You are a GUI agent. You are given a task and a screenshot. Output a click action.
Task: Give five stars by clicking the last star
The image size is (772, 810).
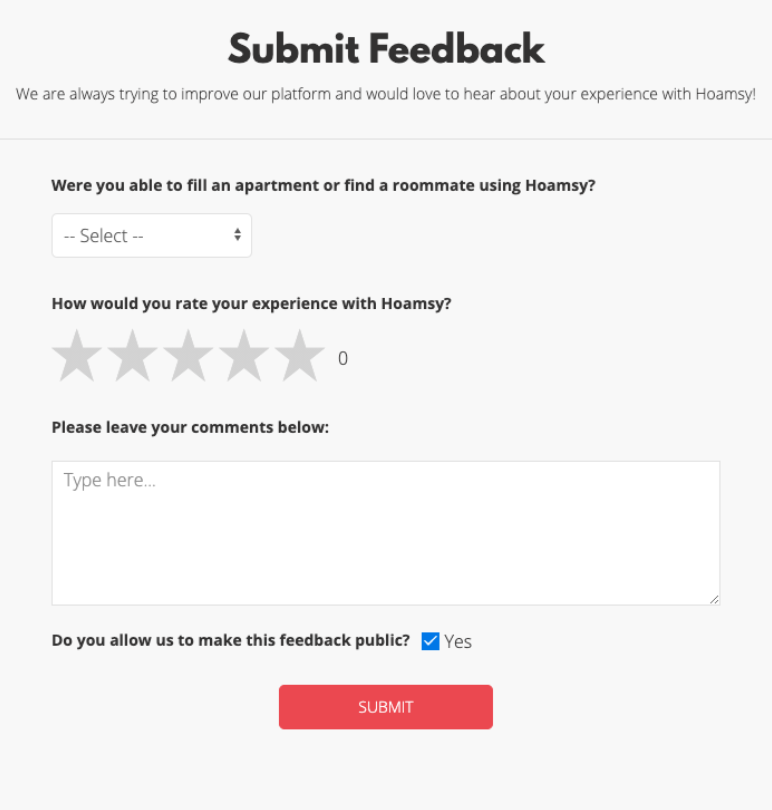301,354
